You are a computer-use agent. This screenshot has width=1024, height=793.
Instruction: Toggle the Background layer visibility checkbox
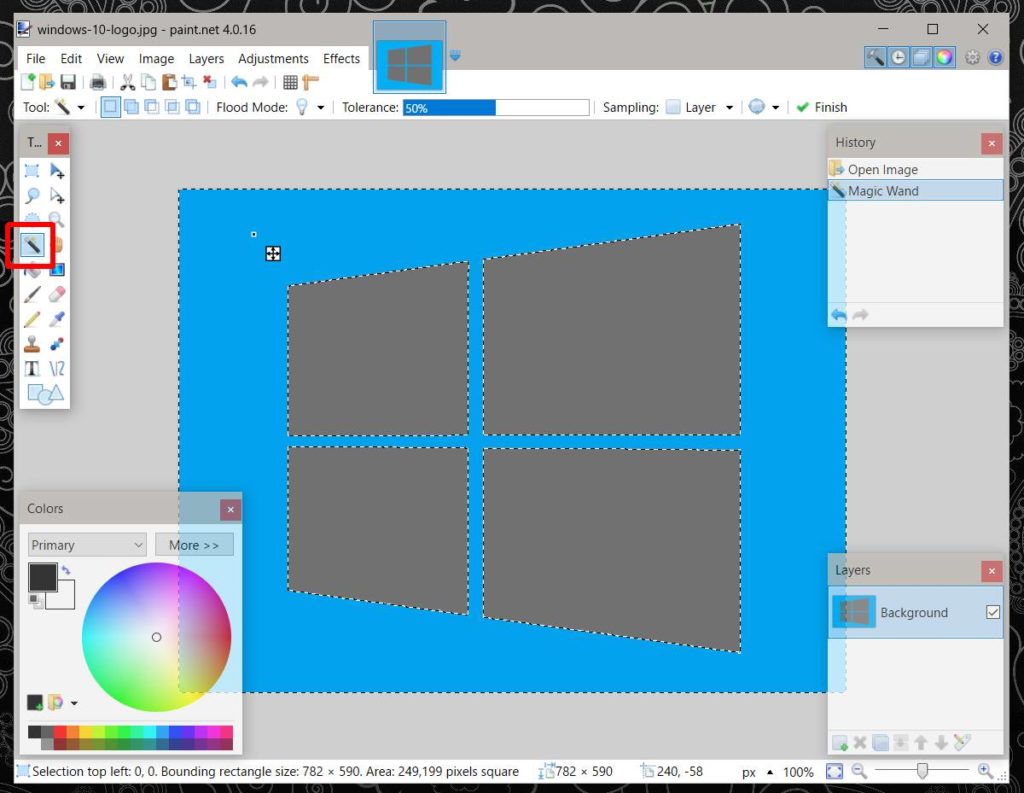991,612
